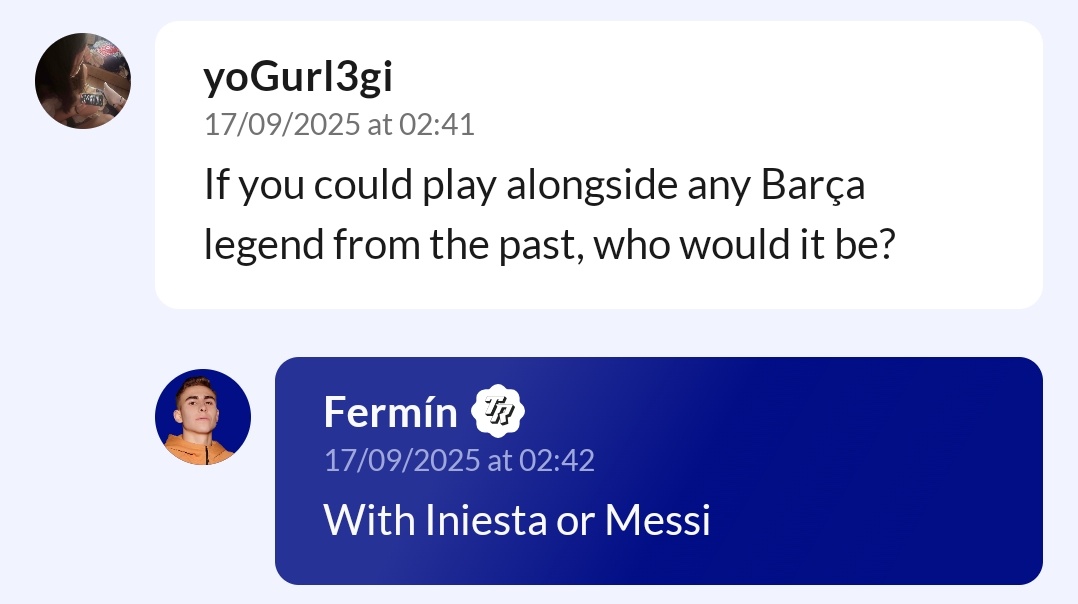Image resolution: width=1078 pixels, height=604 pixels.
Task: Open yoGurl3gi's profile avatar
Action: (83, 81)
